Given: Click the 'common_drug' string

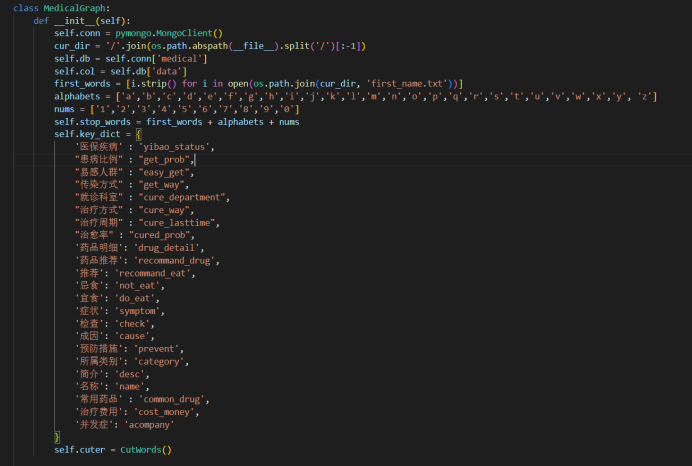Looking at the screenshot, I should [167, 398].
